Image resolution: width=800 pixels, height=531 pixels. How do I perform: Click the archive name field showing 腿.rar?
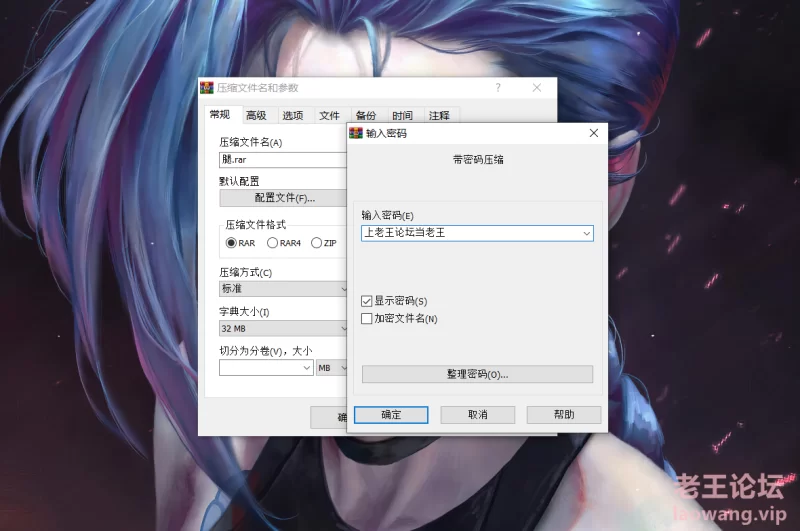coord(283,160)
